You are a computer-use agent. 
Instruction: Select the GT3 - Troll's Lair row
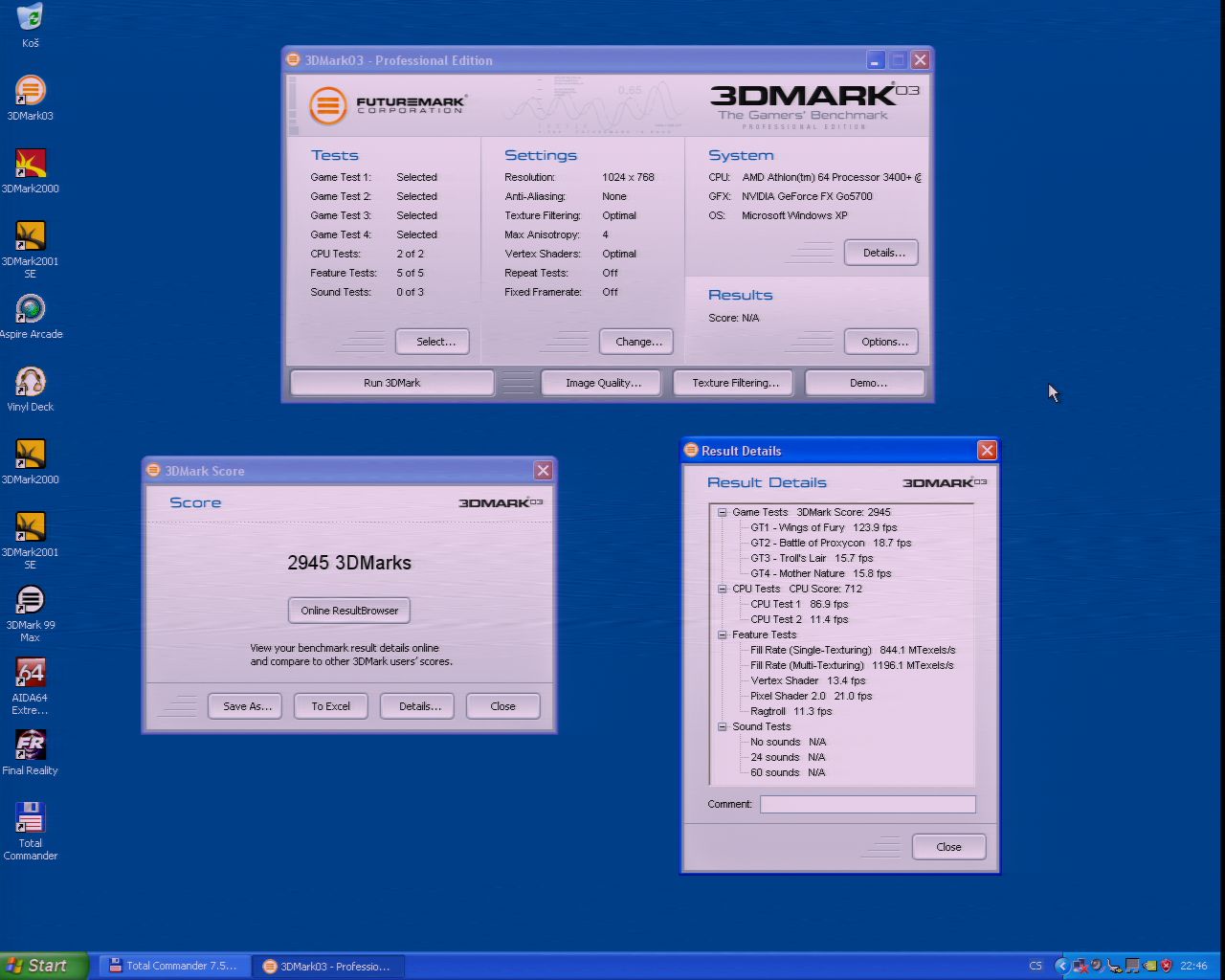coord(812,558)
